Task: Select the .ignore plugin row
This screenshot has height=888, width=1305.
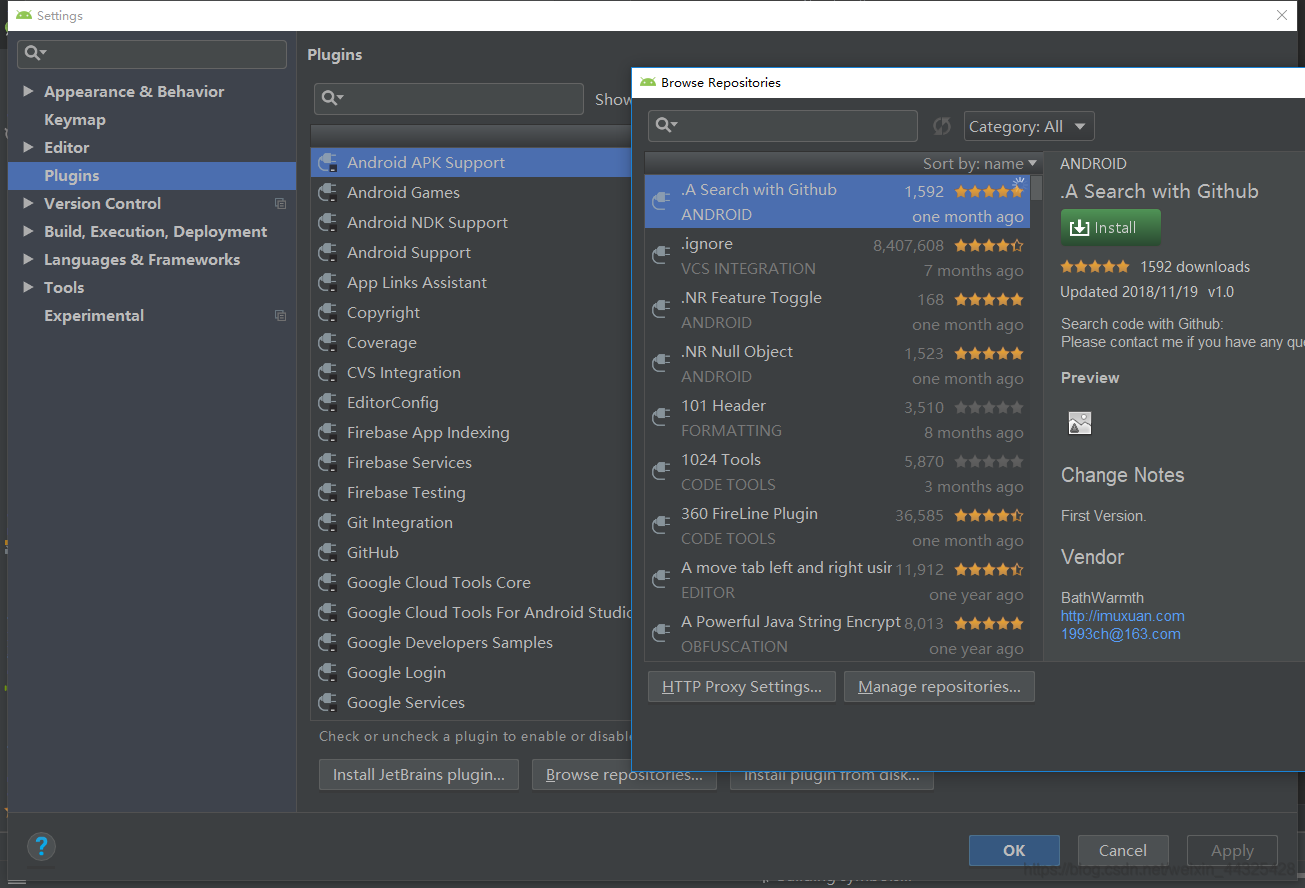Action: coord(837,256)
